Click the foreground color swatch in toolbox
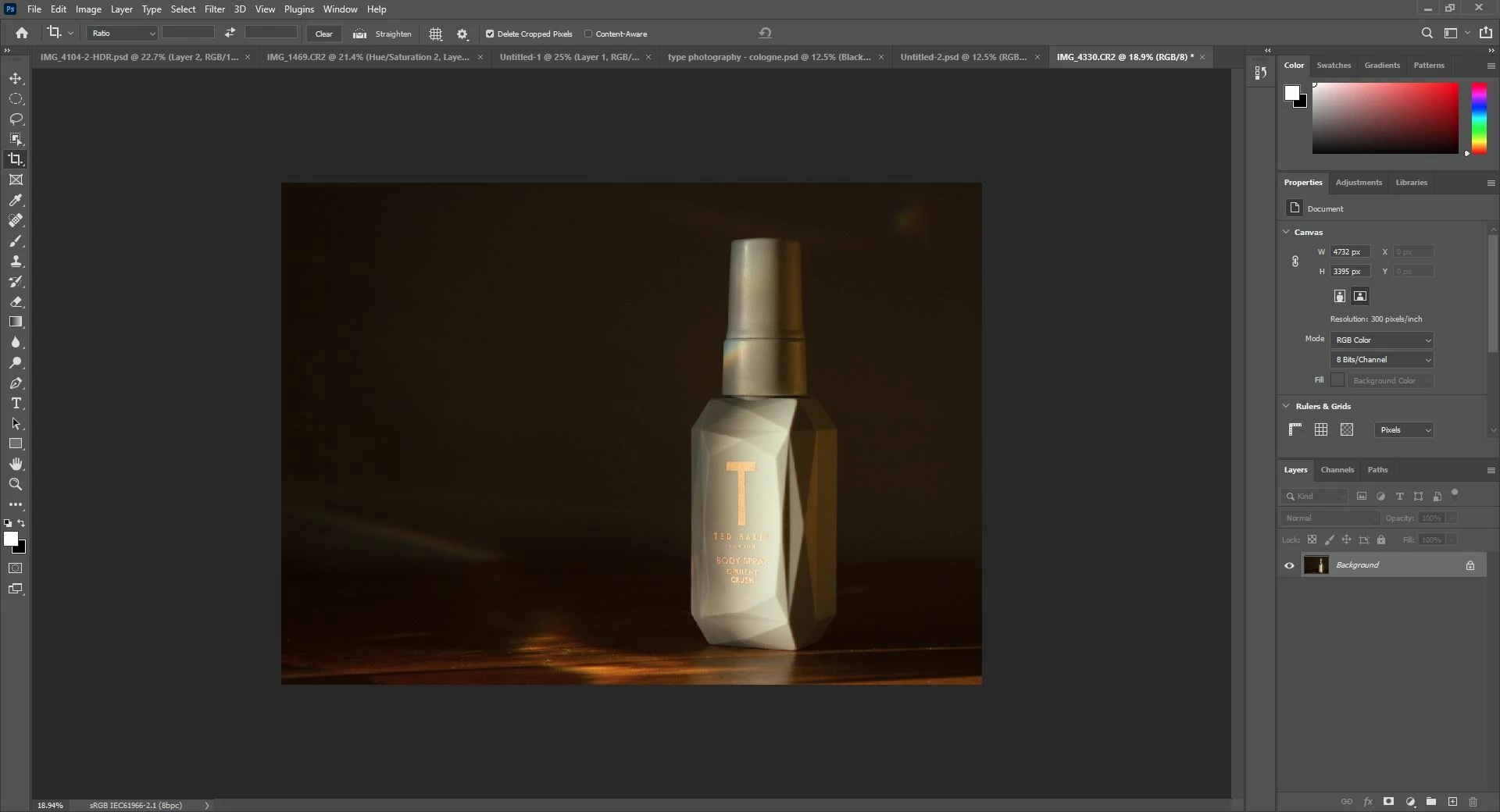The image size is (1500, 812). point(10,539)
